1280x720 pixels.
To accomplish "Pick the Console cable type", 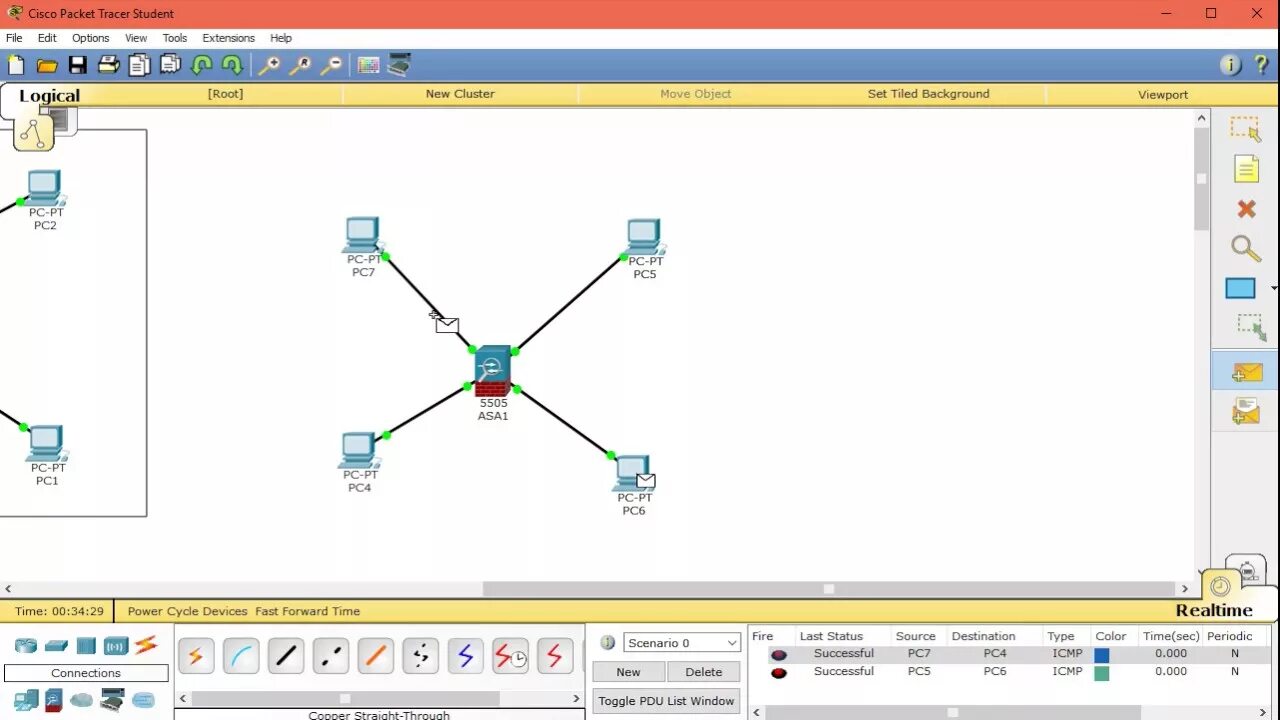I will (241, 656).
